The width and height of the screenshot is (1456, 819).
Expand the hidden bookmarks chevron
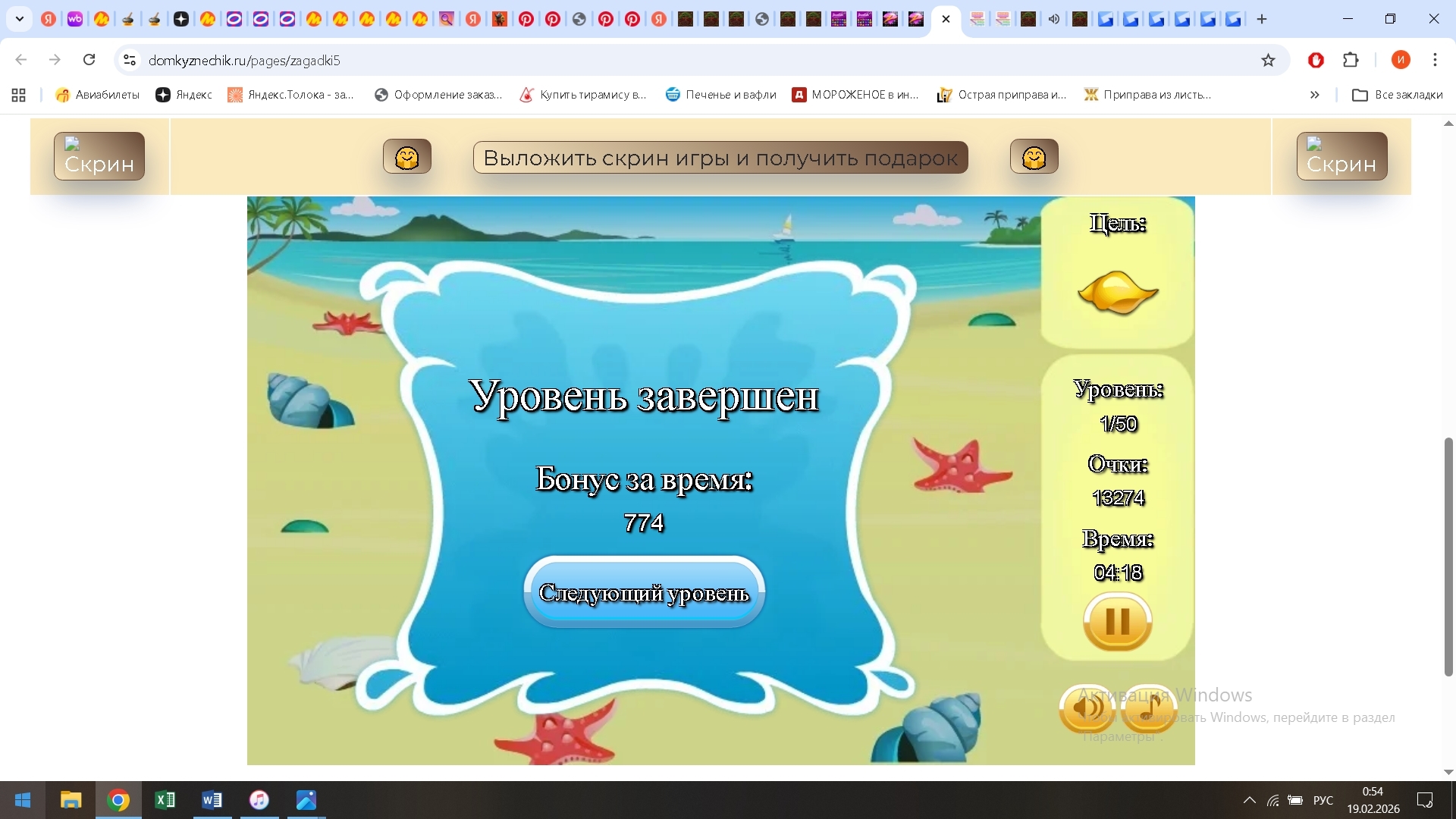click(1314, 95)
